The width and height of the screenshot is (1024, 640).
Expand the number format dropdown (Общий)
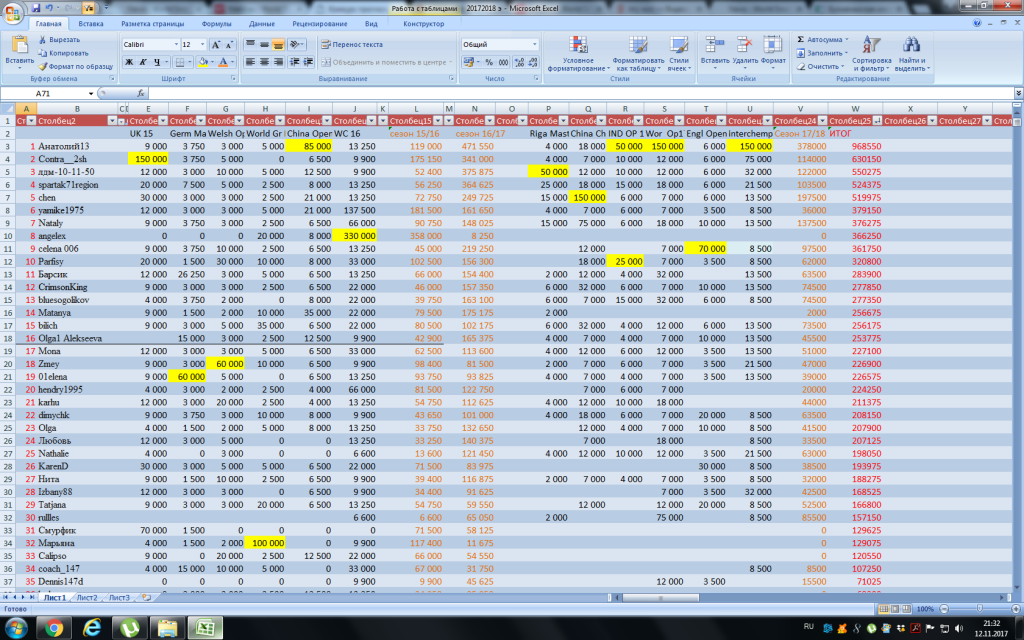[536, 45]
